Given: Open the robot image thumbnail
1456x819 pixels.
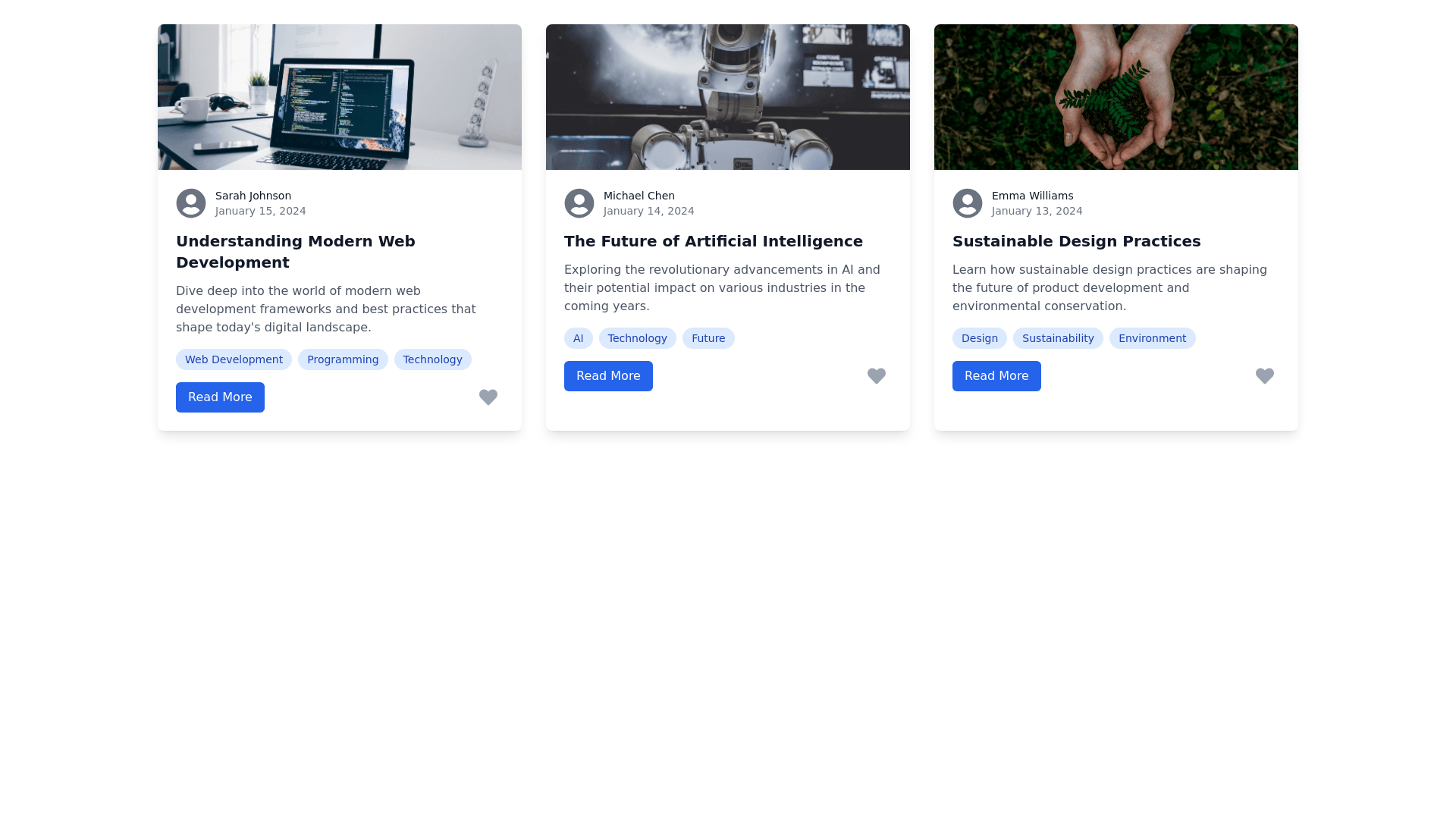Looking at the screenshot, I should (x=728, y=97).
